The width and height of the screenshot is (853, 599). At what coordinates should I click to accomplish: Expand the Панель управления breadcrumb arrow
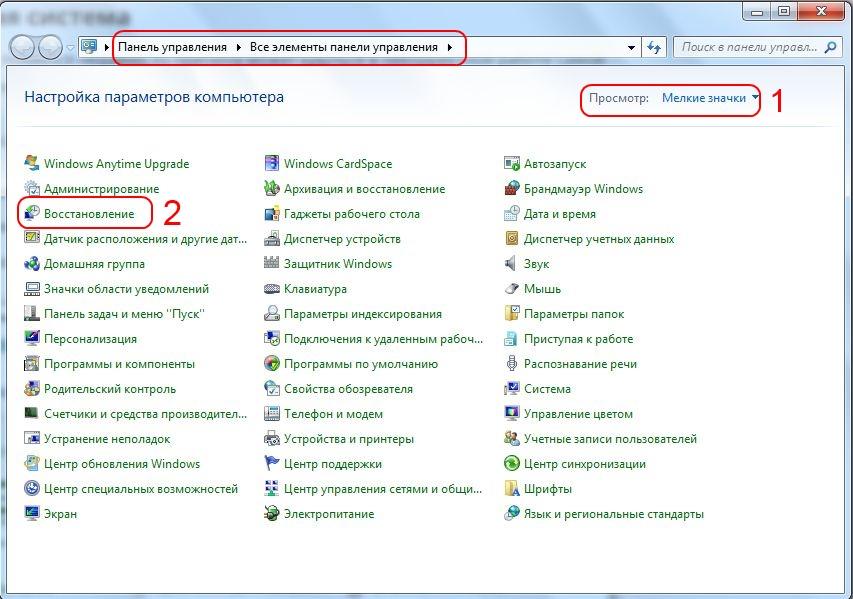tap(238, 47)
